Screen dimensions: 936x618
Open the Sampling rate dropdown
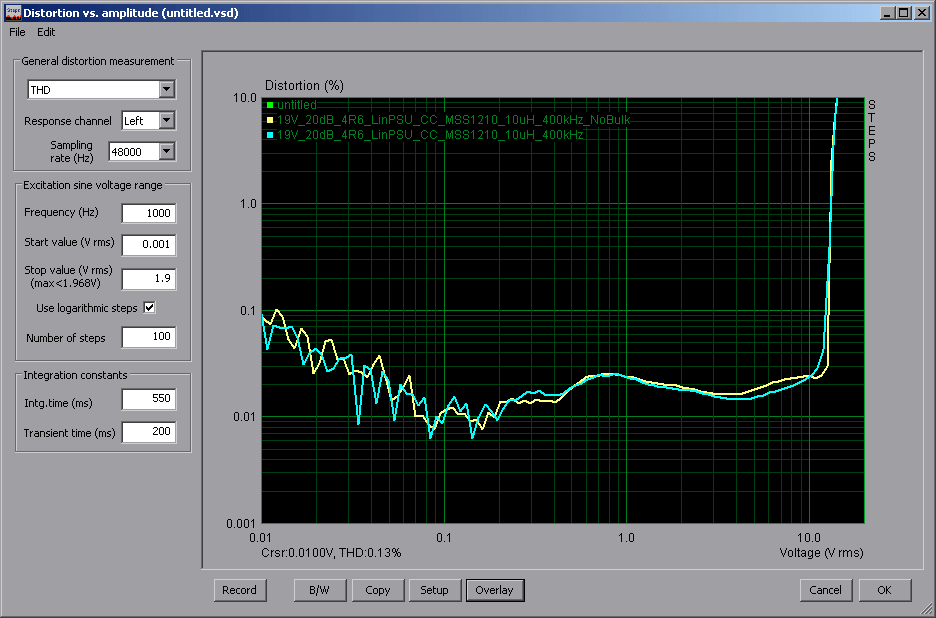(166, 152)
